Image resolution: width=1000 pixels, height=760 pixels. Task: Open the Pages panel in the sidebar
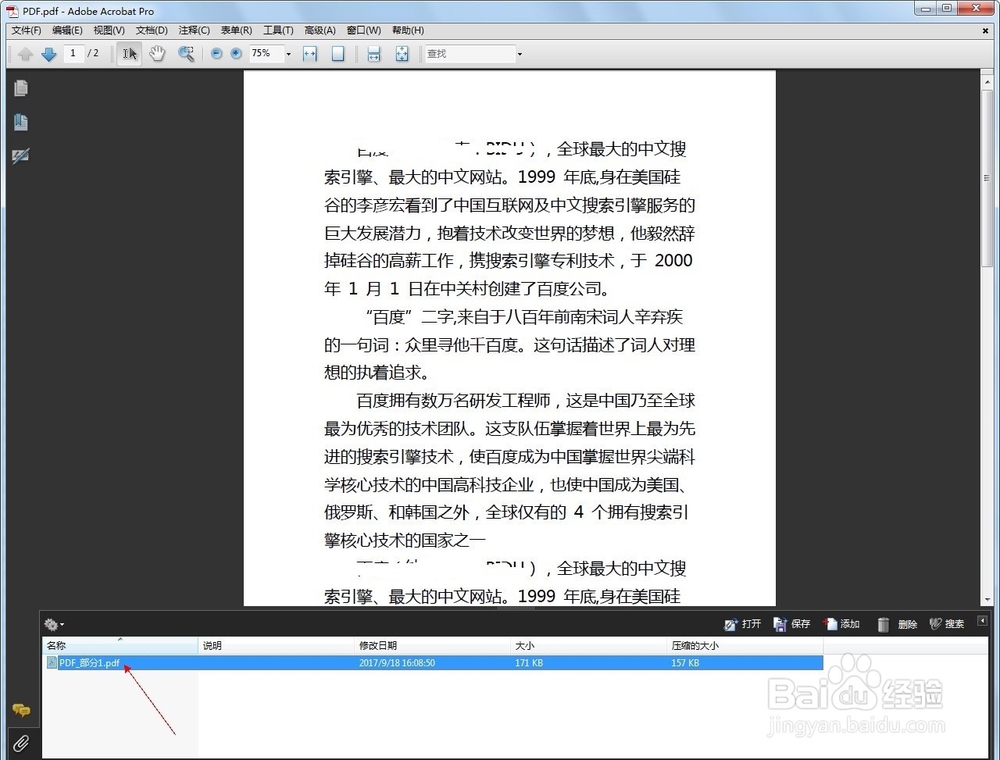20,88
